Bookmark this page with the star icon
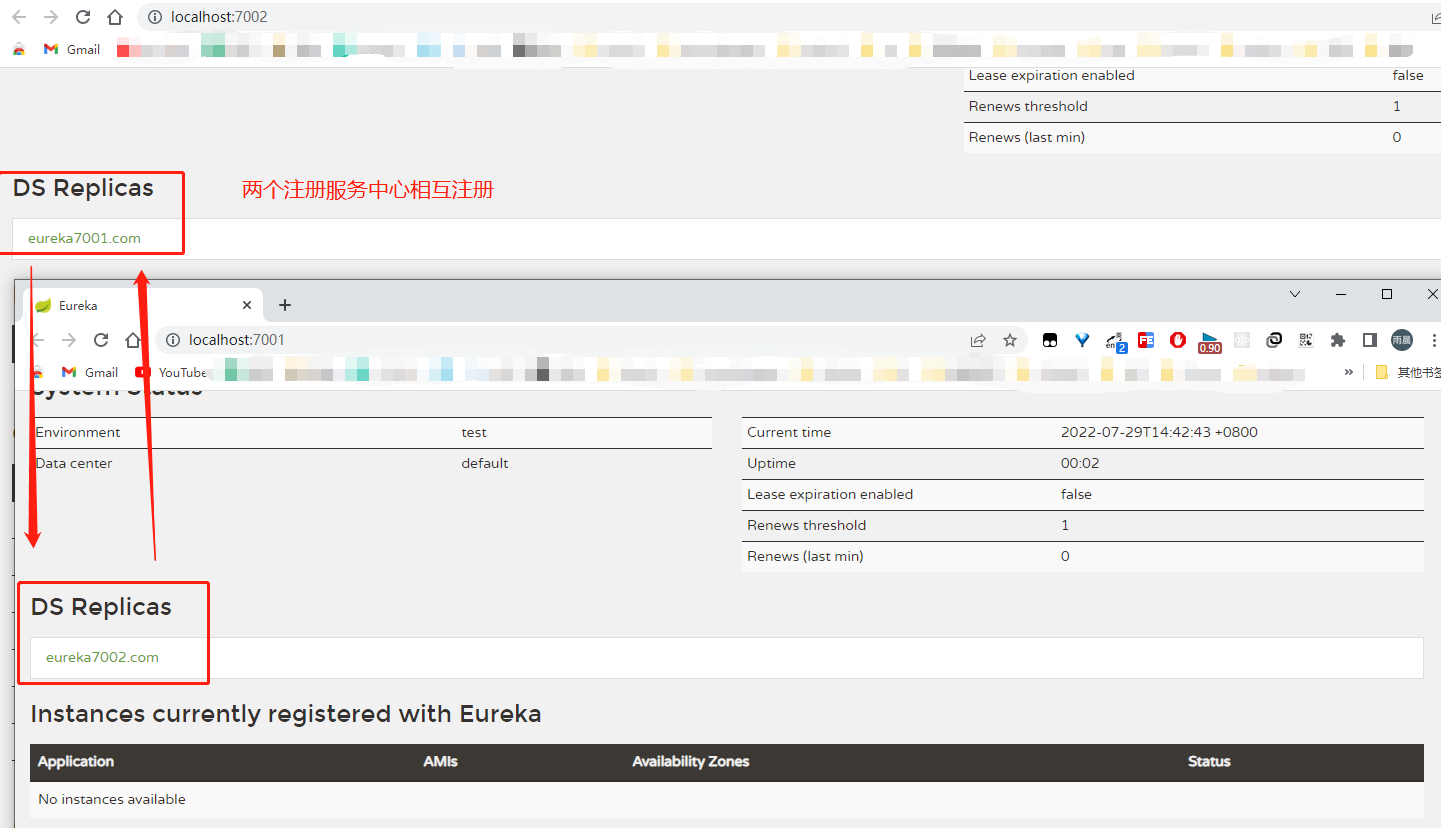Screen dimensions: 1441x828 click(1010, 340)
